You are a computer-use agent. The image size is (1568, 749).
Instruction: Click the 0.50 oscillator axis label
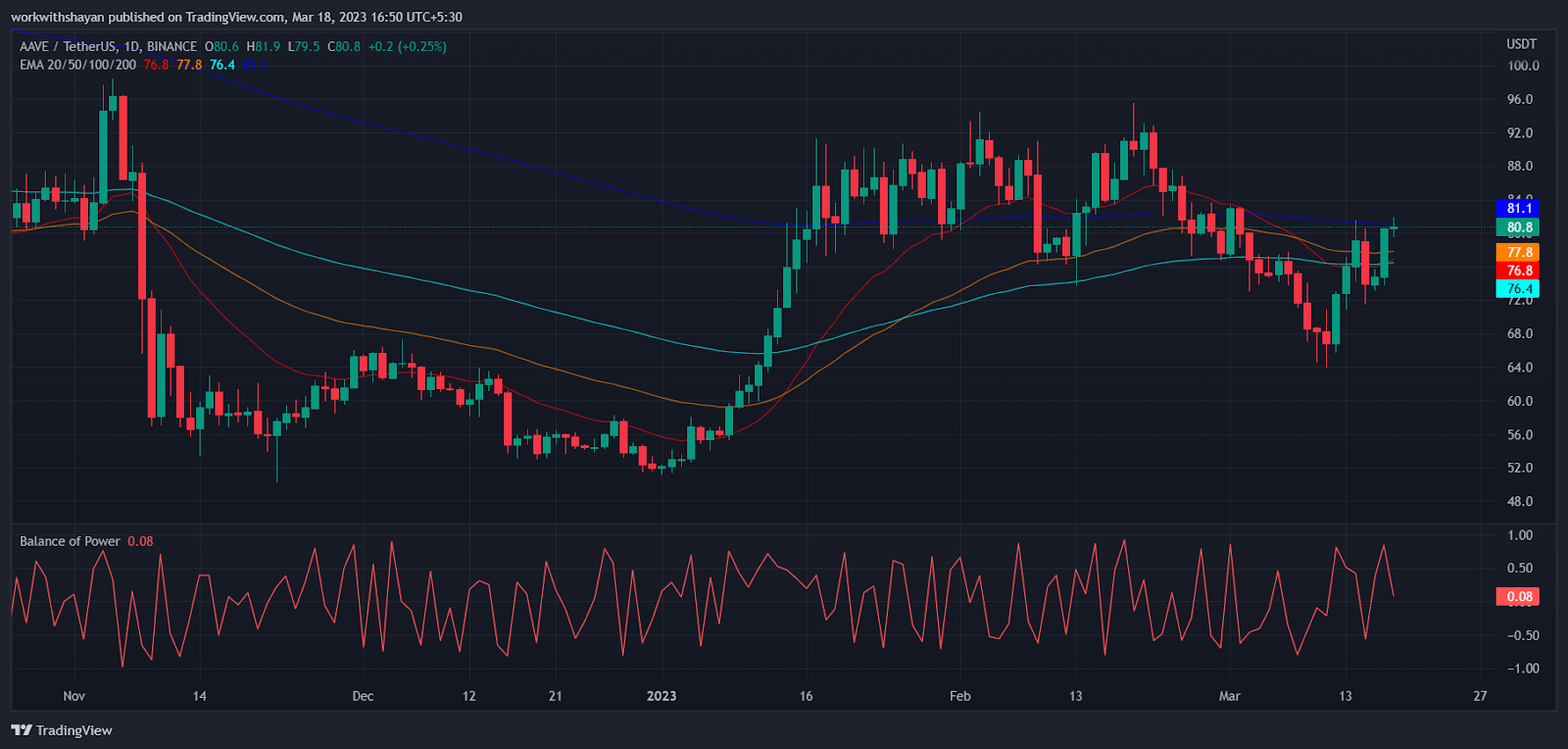pos(1520,569)
